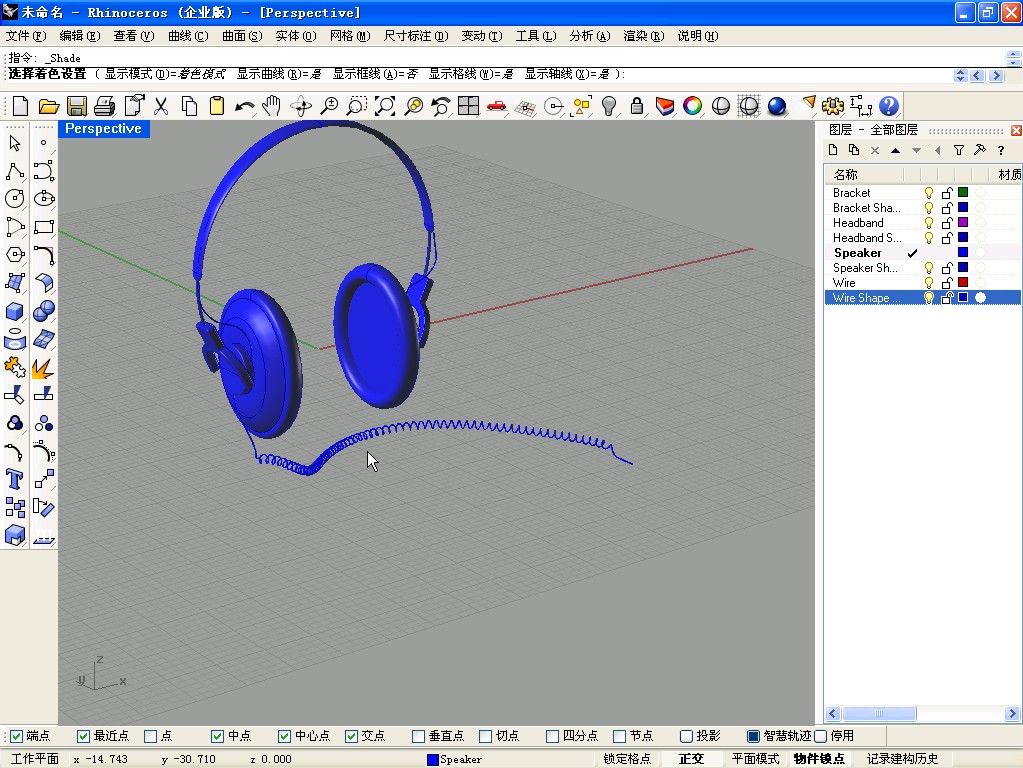Select the Pan hand tool
This screenshot has width=1023, height=768.
click(272, 106)
